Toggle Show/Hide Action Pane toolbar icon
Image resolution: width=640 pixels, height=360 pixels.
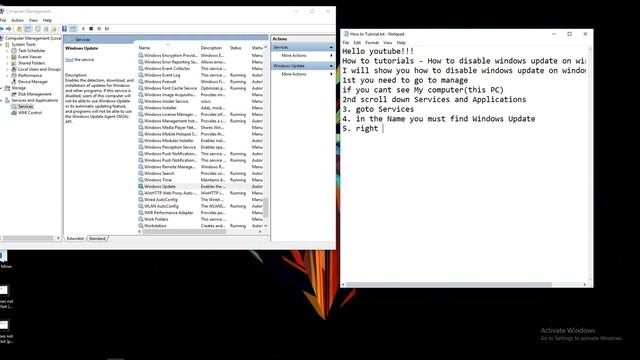(73, 29)
